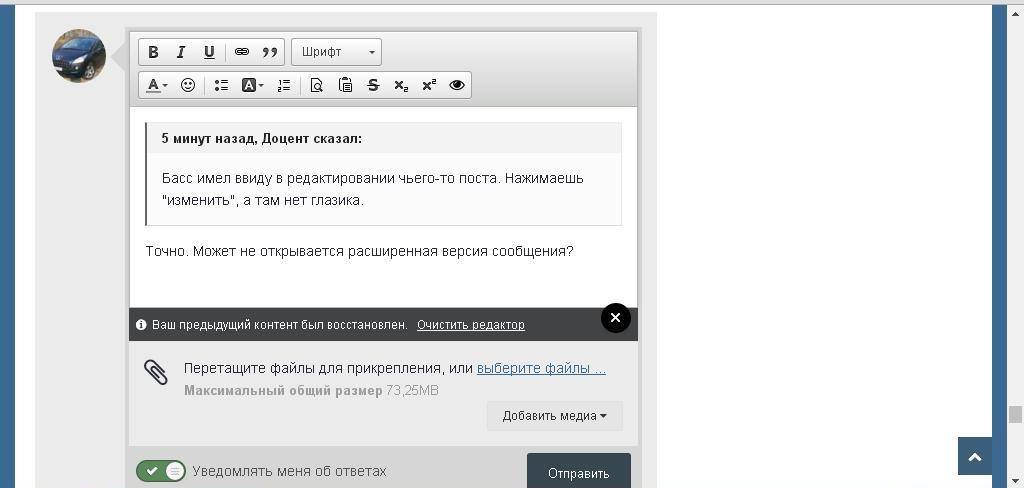This screenshot has height=488, width=1024.
Task: Click the info icon in notice bar
Action: pyautogui.click(x=140, y=325)
